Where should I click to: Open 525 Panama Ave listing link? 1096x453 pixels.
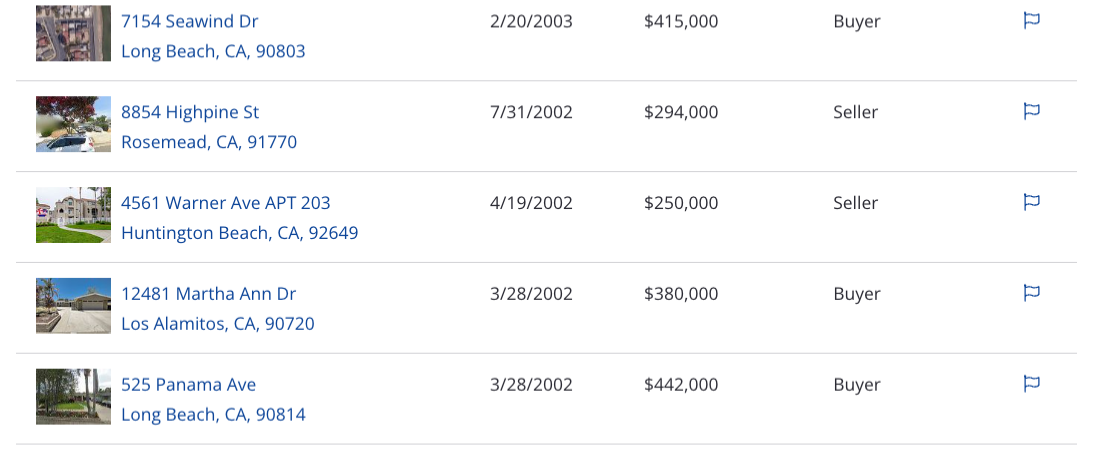point(189,385)
